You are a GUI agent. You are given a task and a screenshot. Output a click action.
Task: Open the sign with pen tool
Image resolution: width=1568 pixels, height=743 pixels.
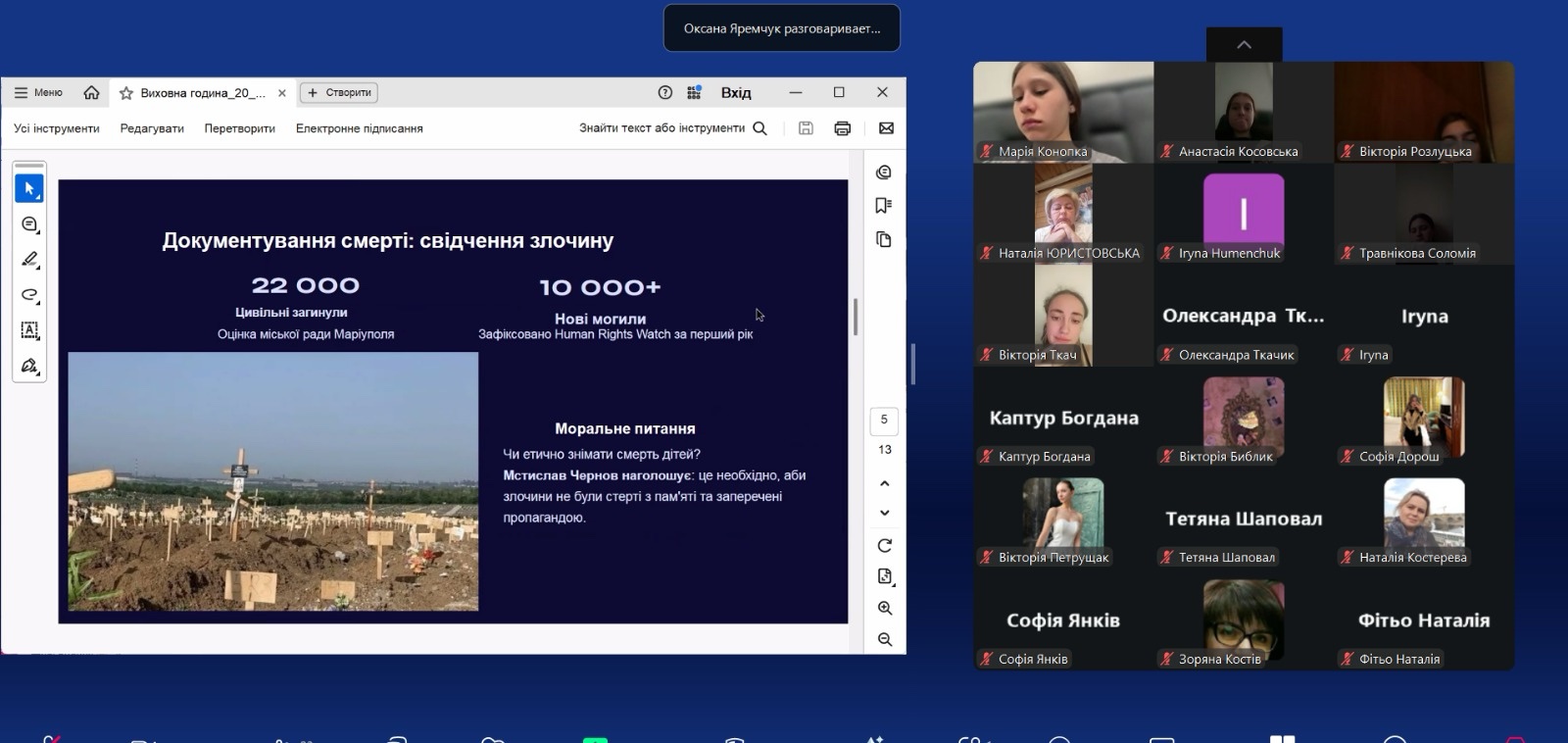(x=29, y=366)
